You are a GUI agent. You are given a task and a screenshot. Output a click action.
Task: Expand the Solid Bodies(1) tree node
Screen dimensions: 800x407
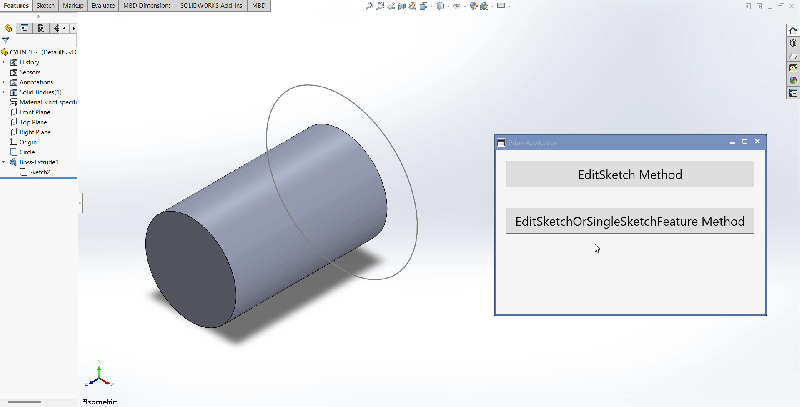click(4, 92)
